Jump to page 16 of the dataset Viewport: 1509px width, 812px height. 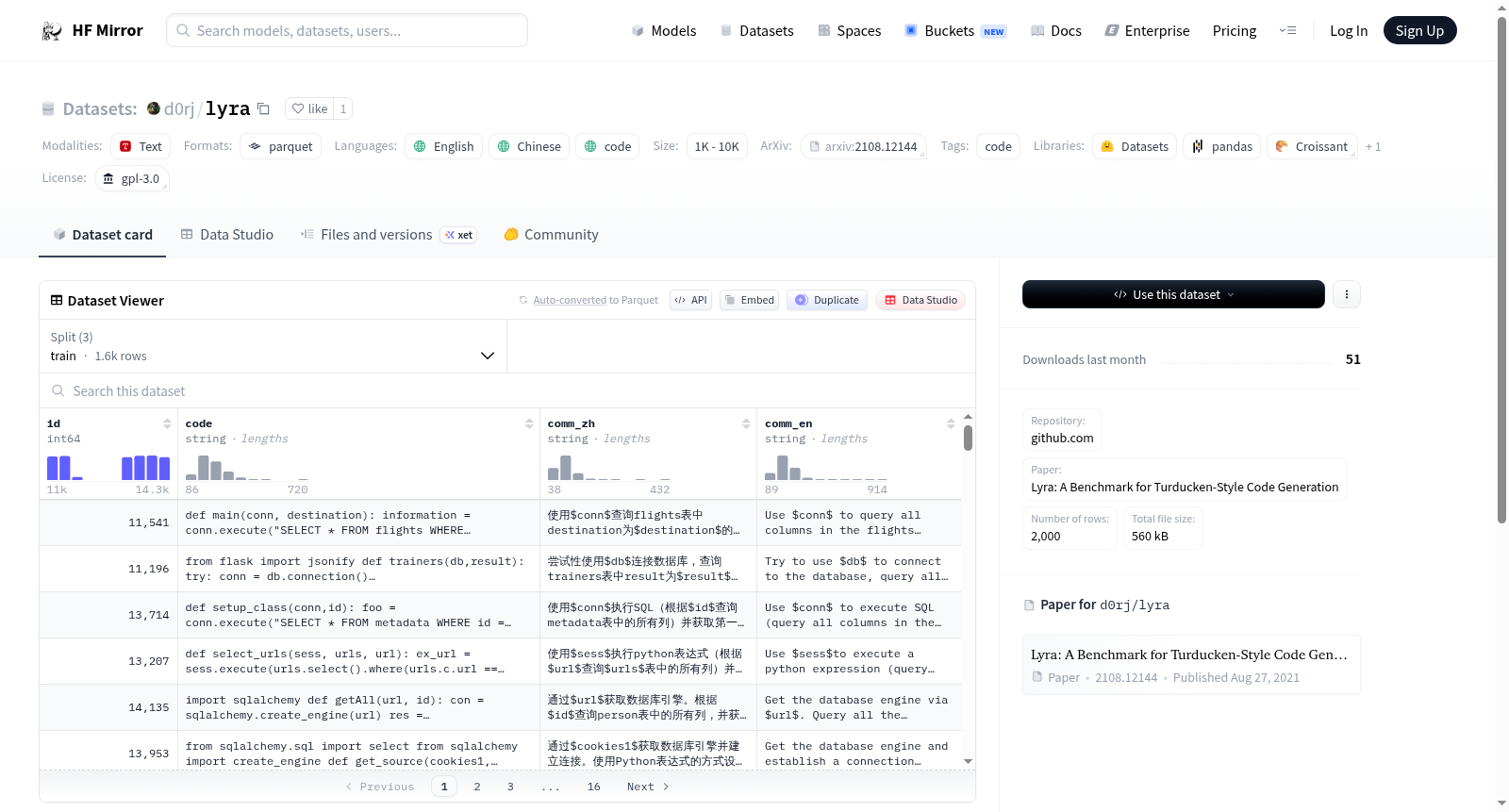pyautogui.click(x=593, y=787)
